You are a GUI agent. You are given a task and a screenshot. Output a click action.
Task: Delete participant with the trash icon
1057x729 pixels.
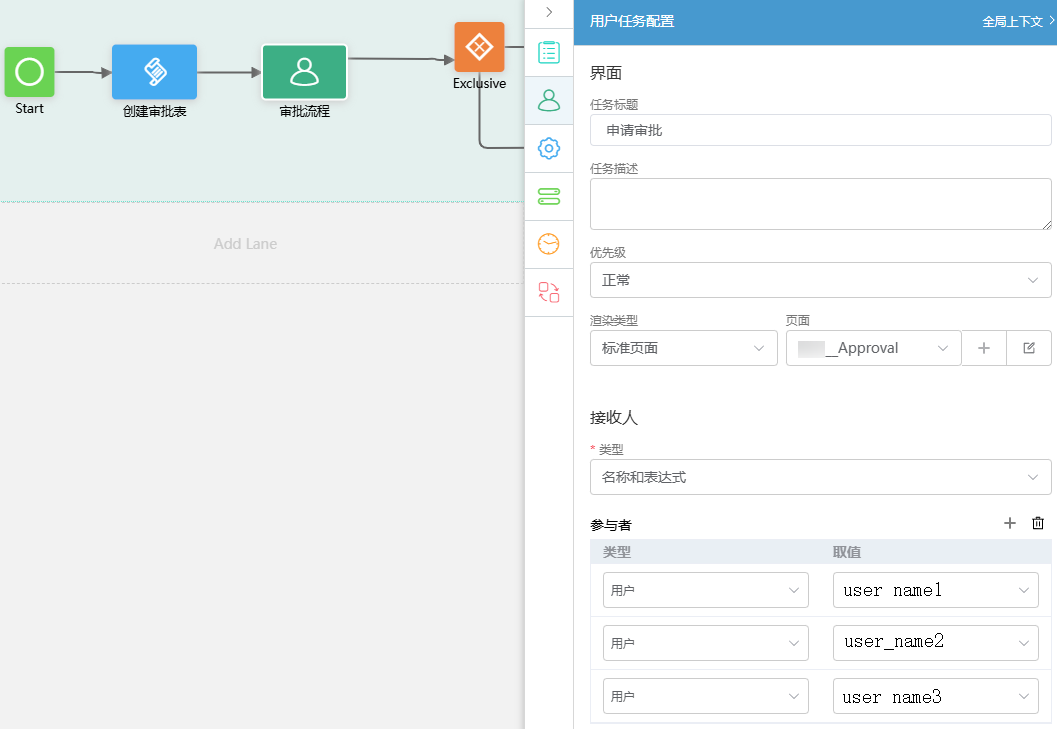point(1038,523)
